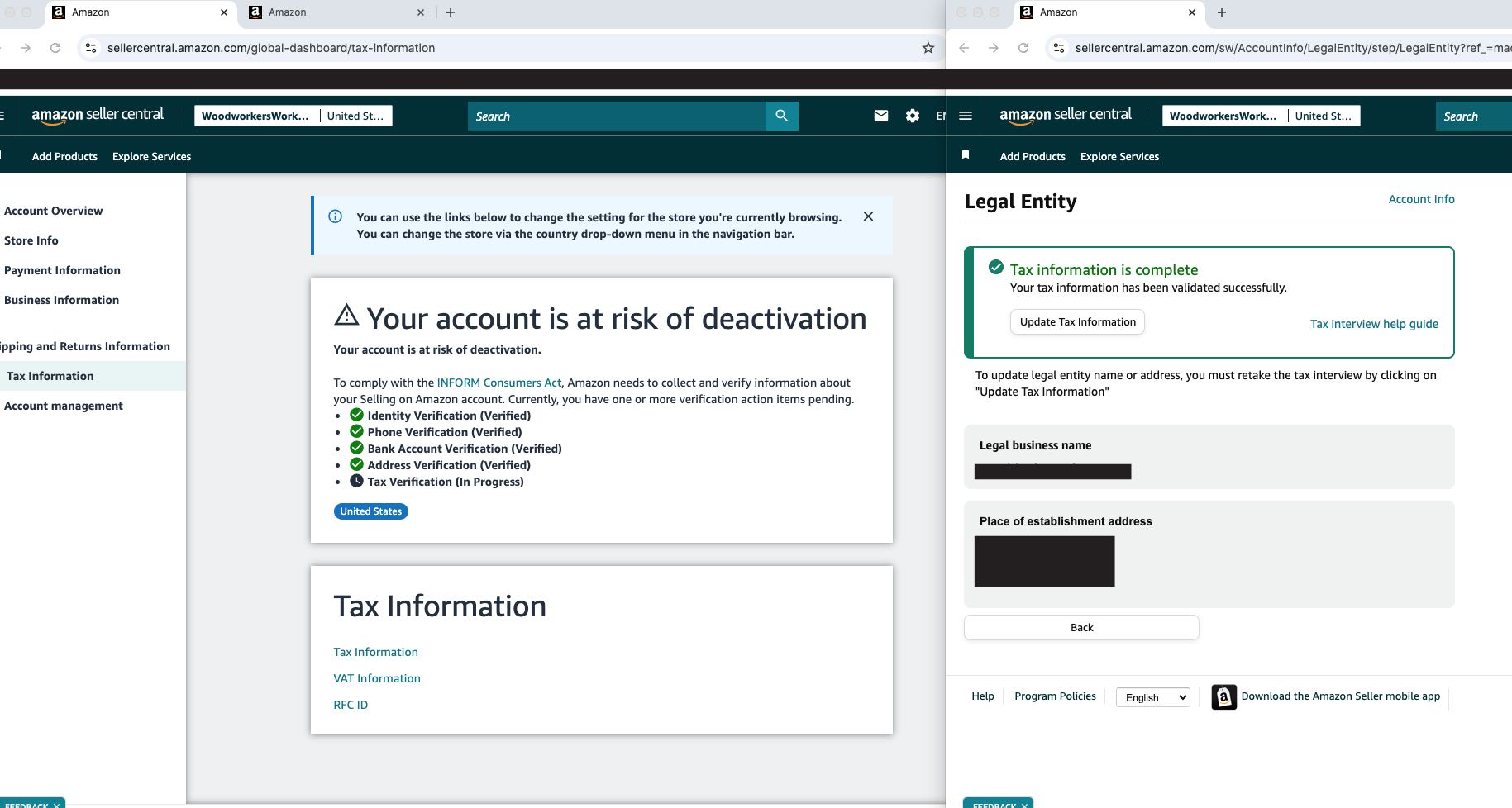This screenshot has width=1512, height=808.
Task: Open WoodworkersWork store selector in left window
Action: click(255, 116)
